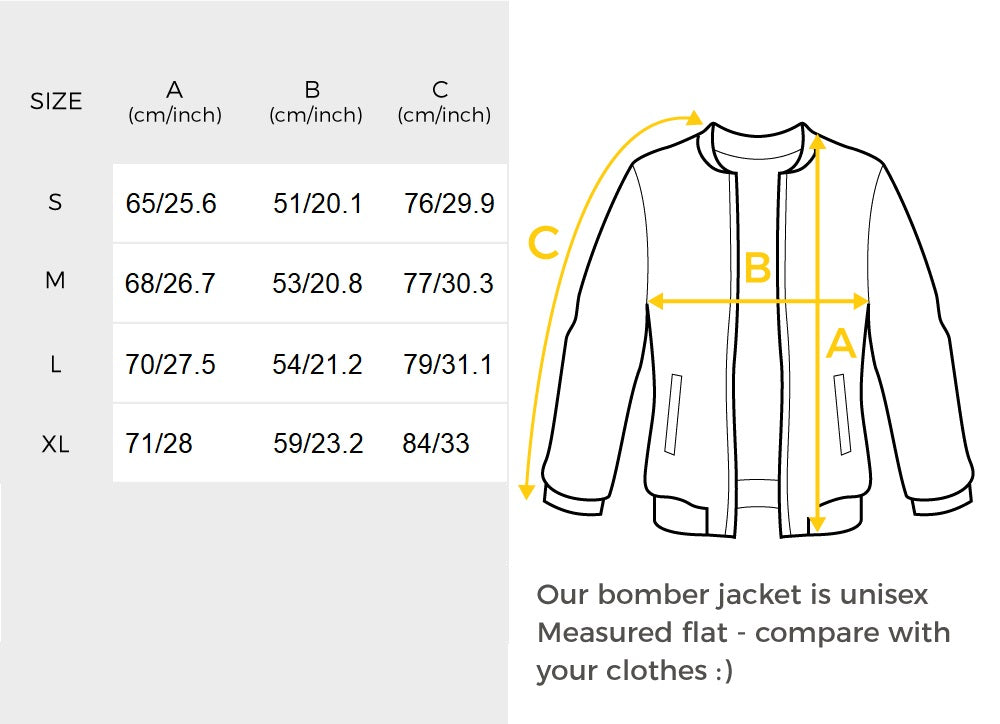Select the L size row label

click(56, 364)
